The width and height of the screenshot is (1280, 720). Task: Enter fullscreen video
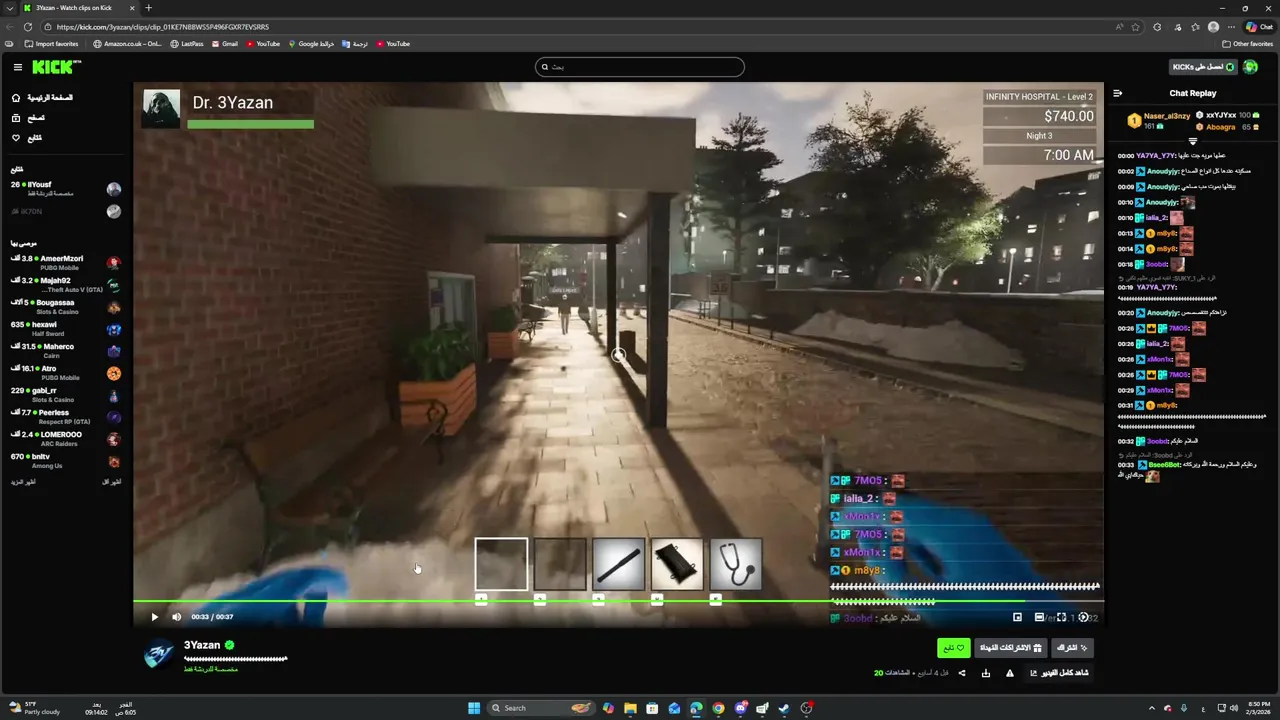coord(1061,617)
